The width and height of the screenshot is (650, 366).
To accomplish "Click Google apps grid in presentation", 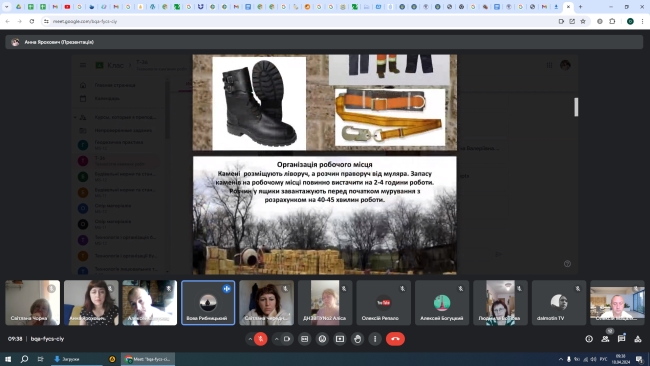I will [x=549, y=65].
